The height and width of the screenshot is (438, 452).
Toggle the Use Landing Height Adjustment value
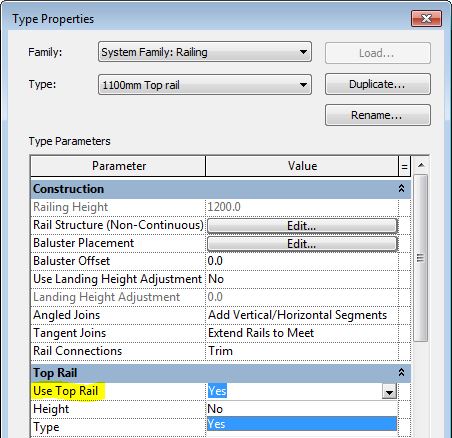tap(302, 279)
